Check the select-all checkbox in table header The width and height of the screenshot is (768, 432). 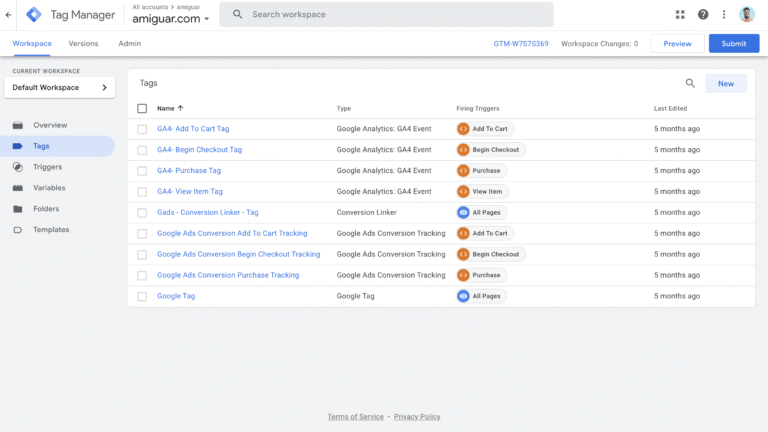pos(142,108)
